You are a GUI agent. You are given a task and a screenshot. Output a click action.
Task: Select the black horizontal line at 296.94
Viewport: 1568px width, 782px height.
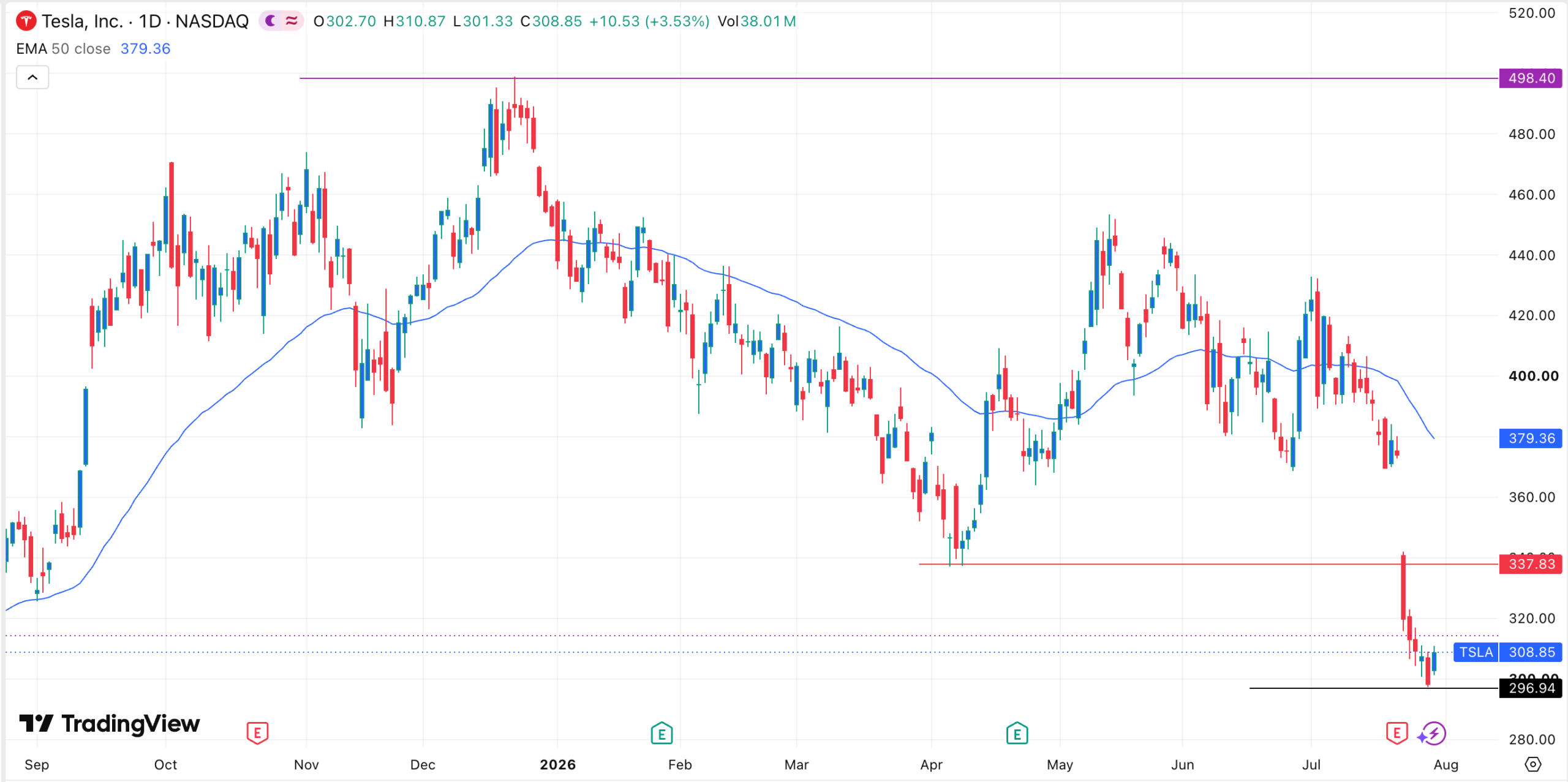[x=1374, y=688]
